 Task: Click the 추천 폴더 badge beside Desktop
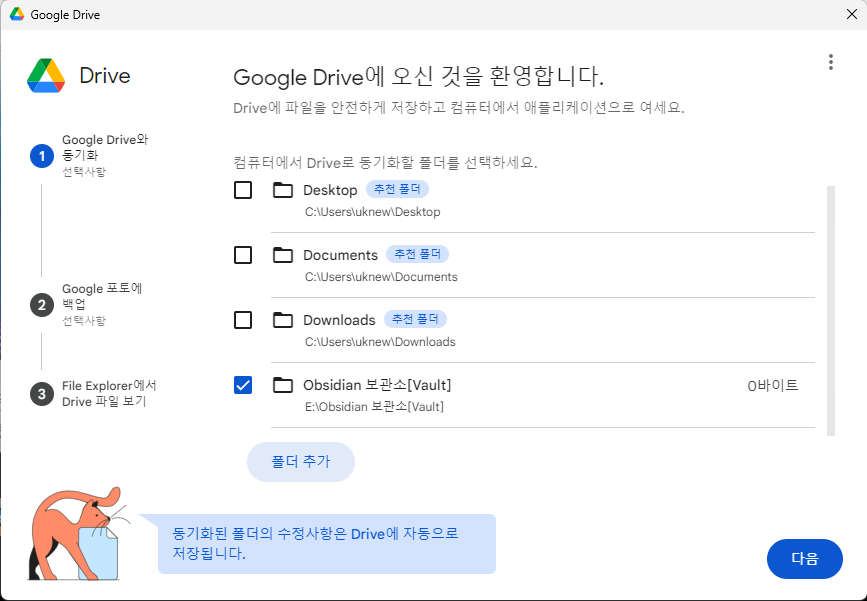(x=398, y=189)
